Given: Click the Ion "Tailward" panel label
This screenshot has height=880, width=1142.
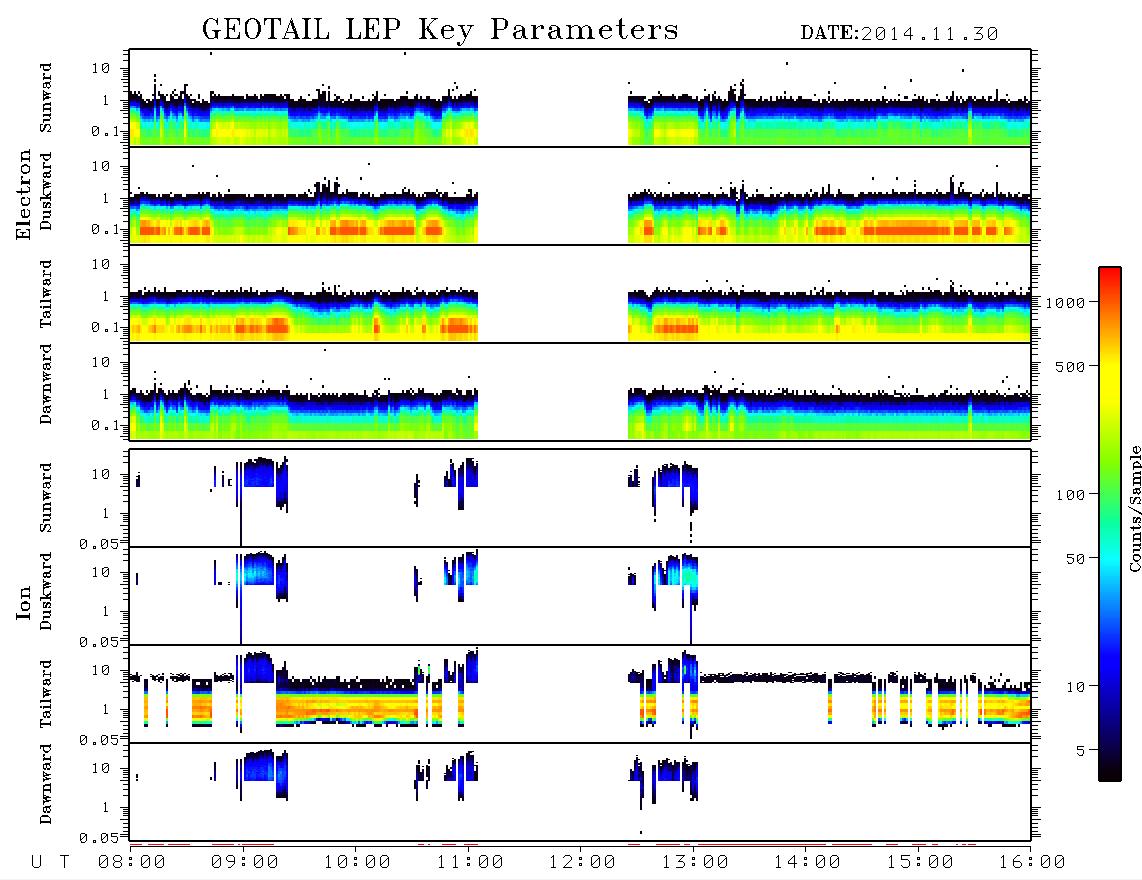Looking at the screenshot, I should point(46,694).
